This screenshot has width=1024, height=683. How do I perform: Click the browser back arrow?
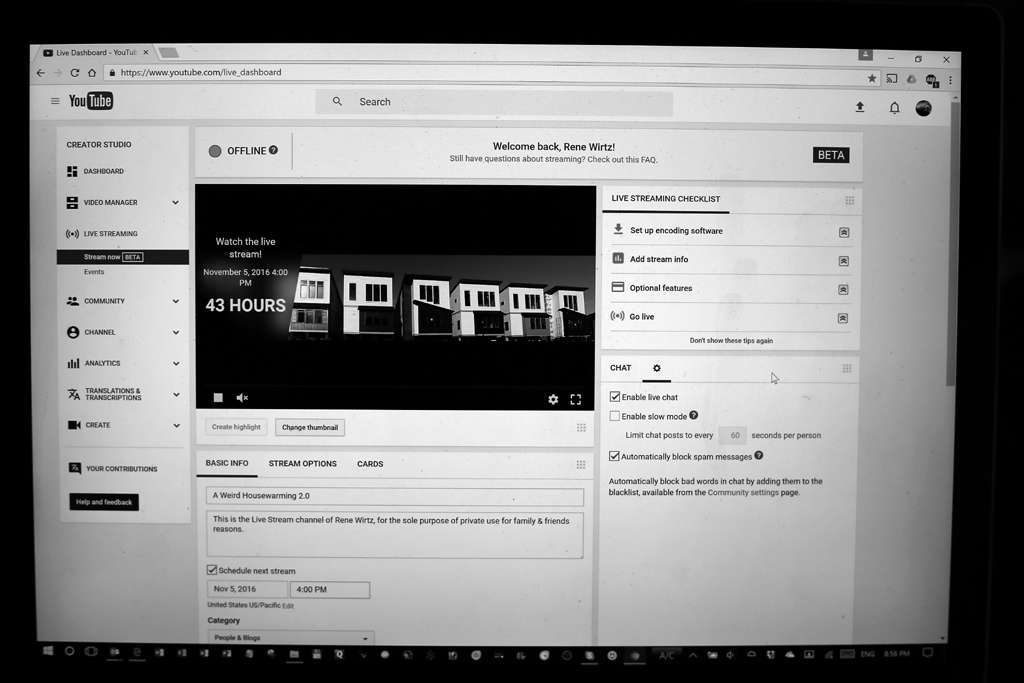(41, 72)
